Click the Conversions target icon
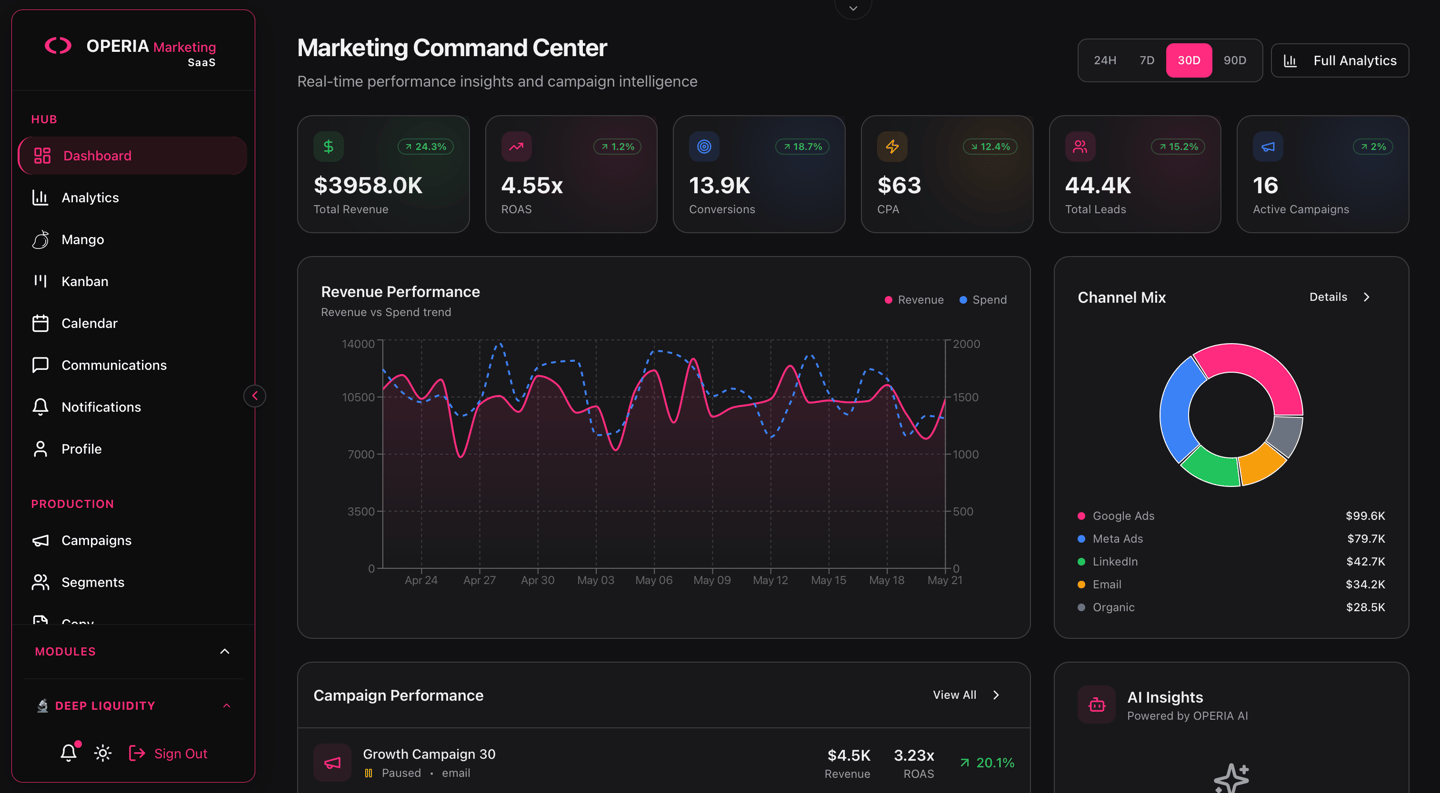1440x793 pixels. [704, 146]
